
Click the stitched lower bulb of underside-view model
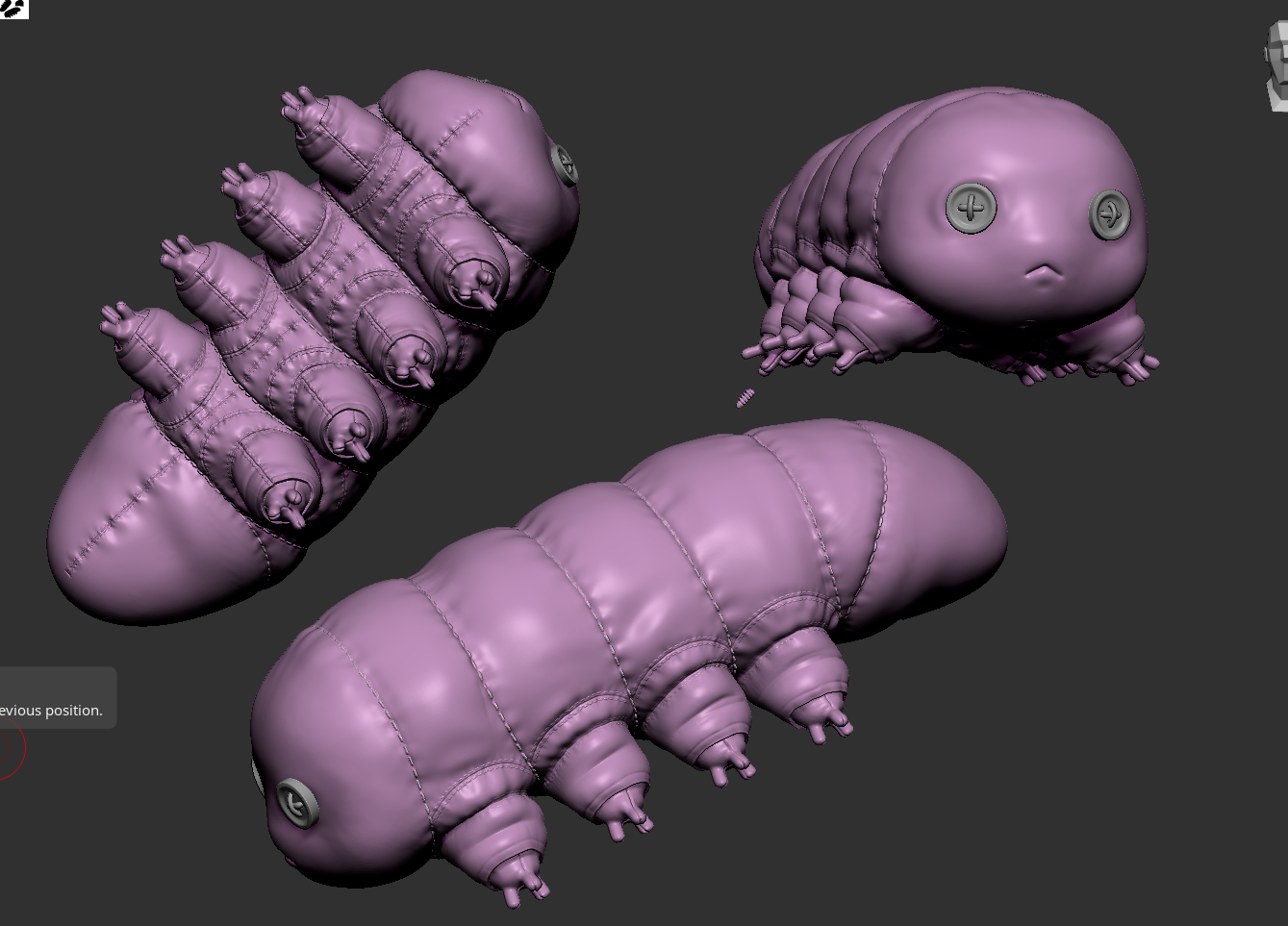(144, 538)
